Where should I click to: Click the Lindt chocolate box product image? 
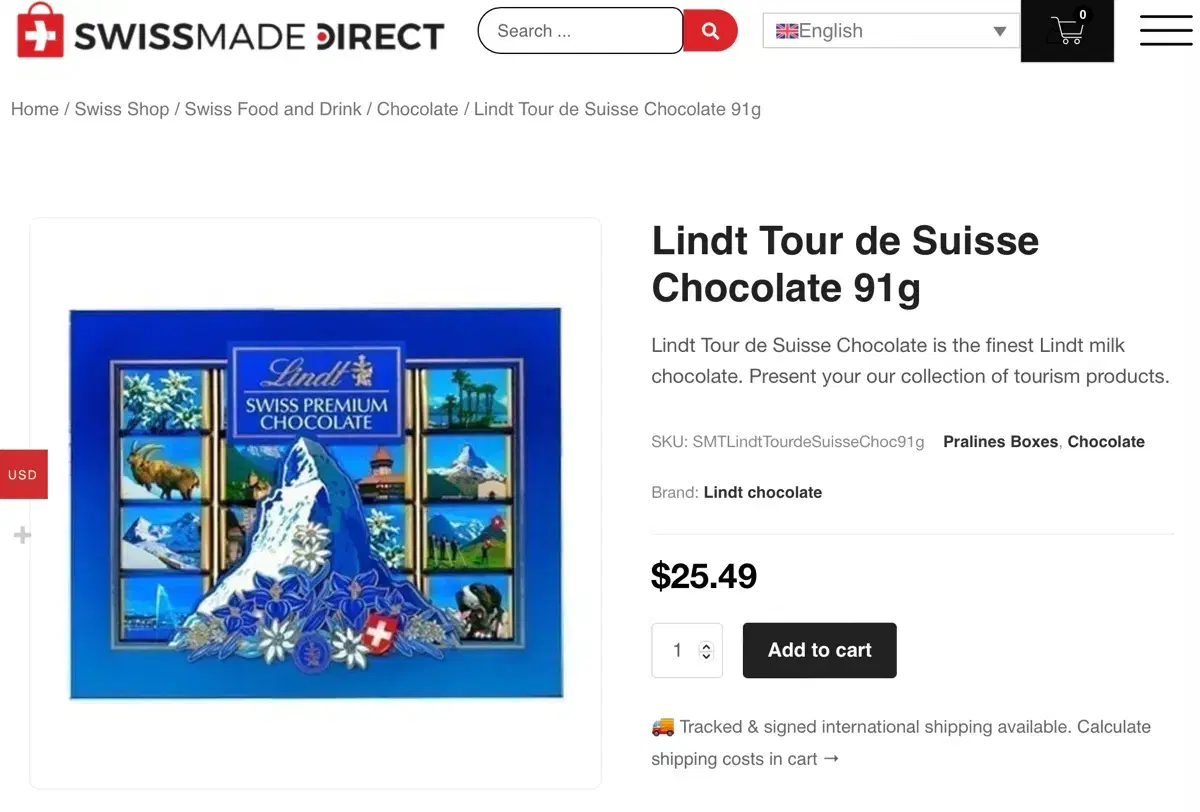[x=316, y=503]
